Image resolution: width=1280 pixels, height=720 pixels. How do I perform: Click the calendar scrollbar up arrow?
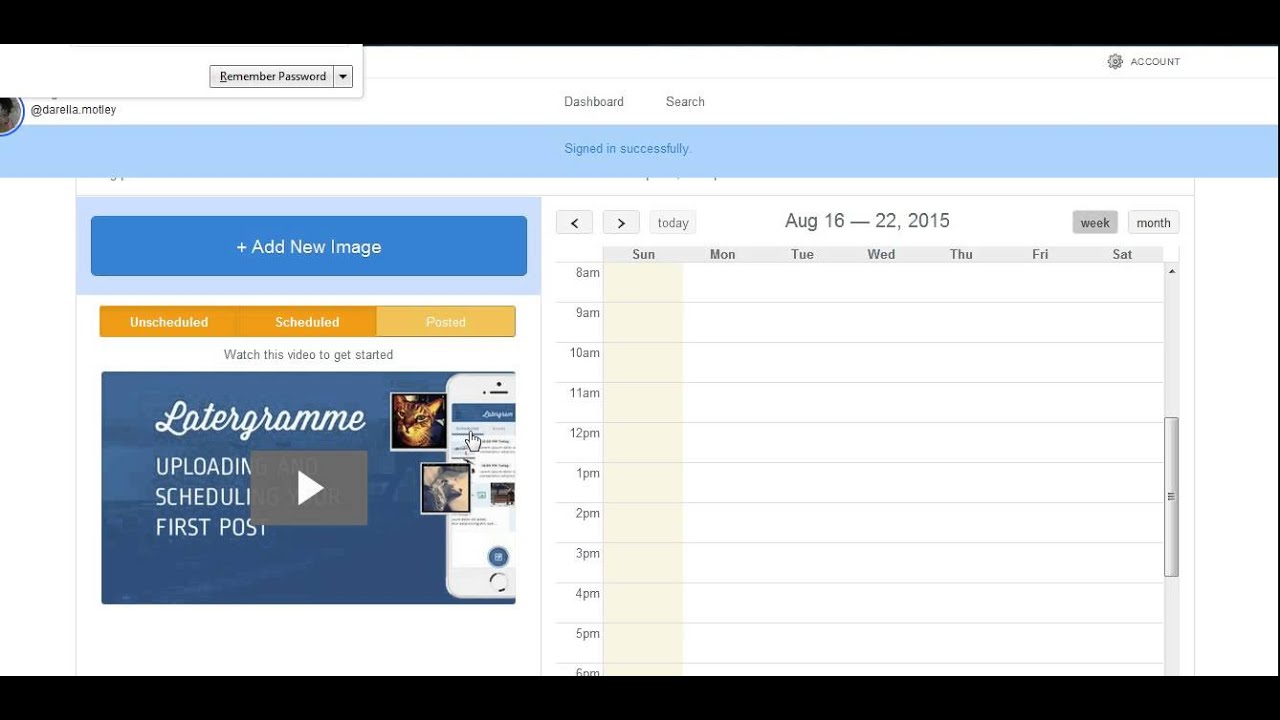1172,271
